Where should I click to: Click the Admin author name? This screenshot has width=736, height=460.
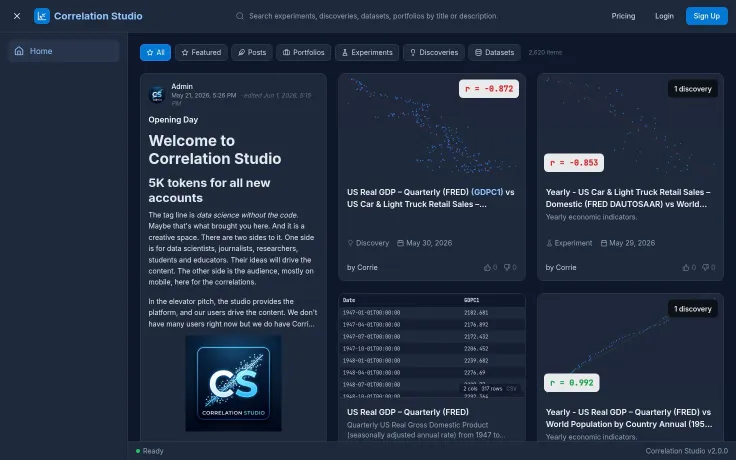pos(182,86)
